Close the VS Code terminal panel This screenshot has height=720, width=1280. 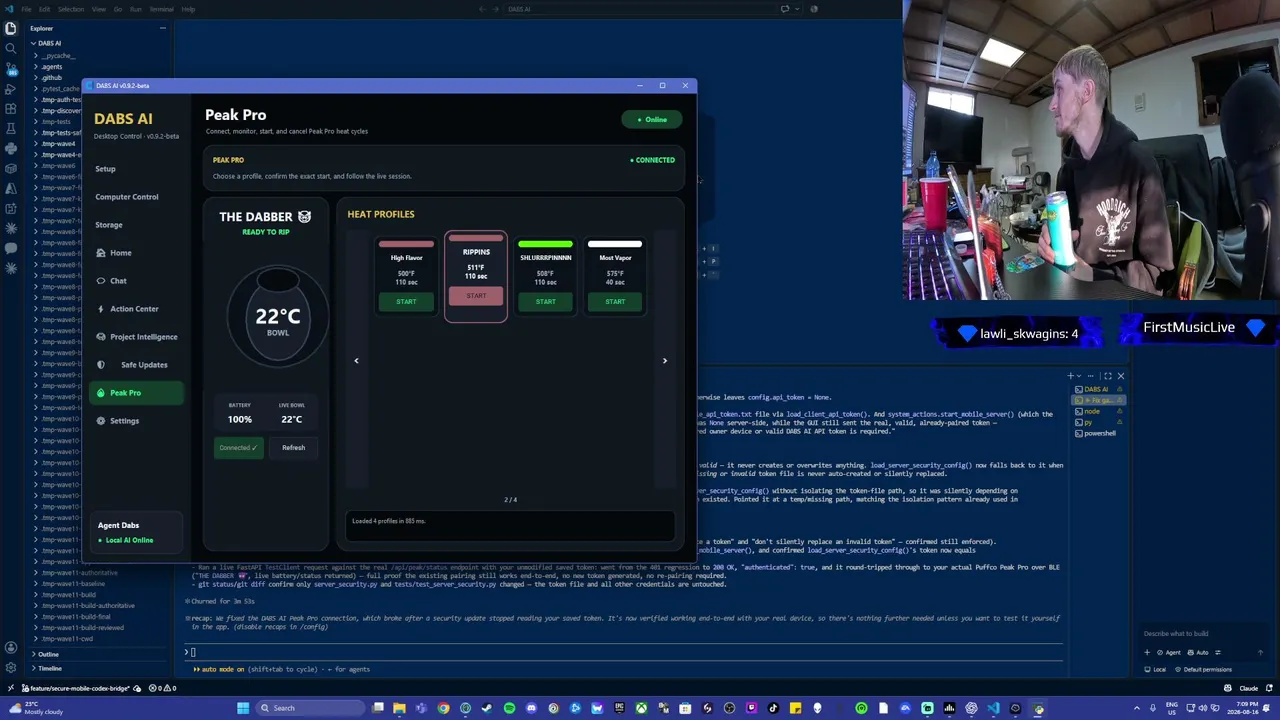(x=1120, y=376)
